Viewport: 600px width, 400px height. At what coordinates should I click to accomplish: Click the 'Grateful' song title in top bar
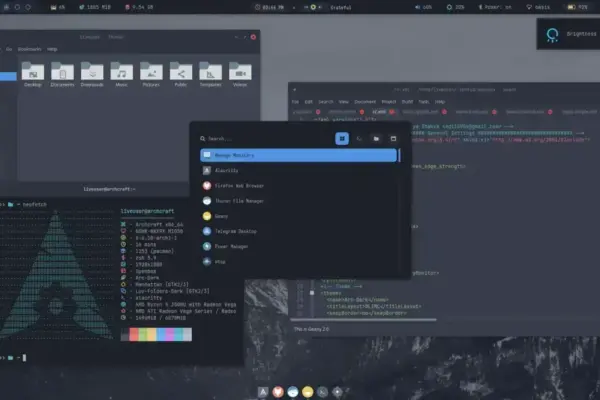341,7
